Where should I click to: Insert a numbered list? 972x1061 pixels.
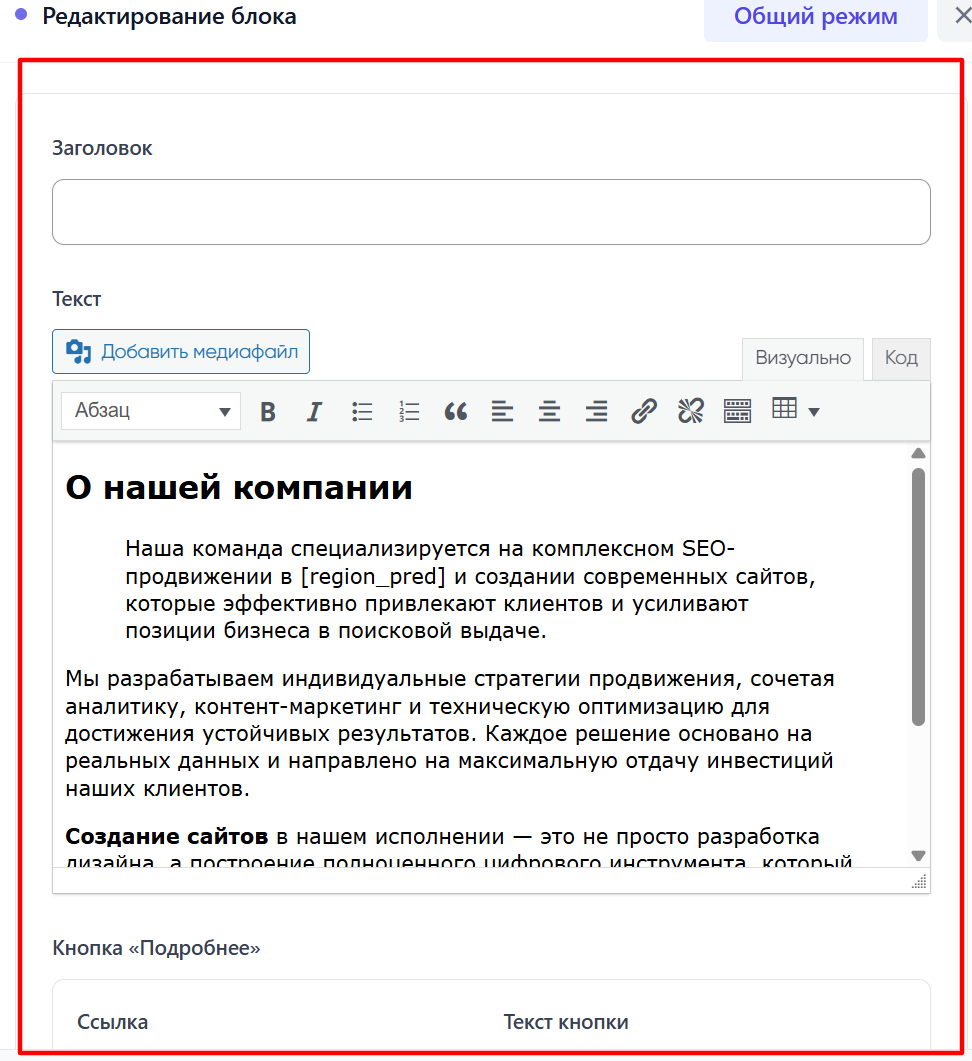[409, 411]
